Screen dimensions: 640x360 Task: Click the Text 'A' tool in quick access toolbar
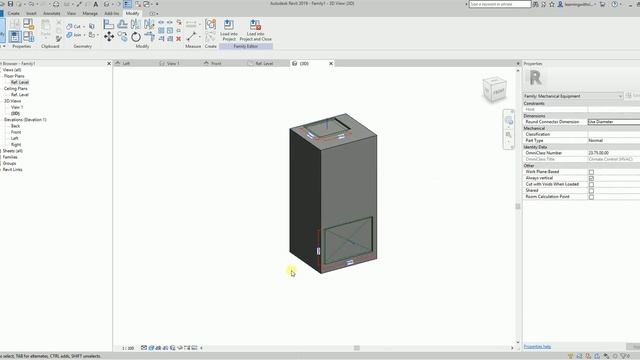[x=96, y=4]
